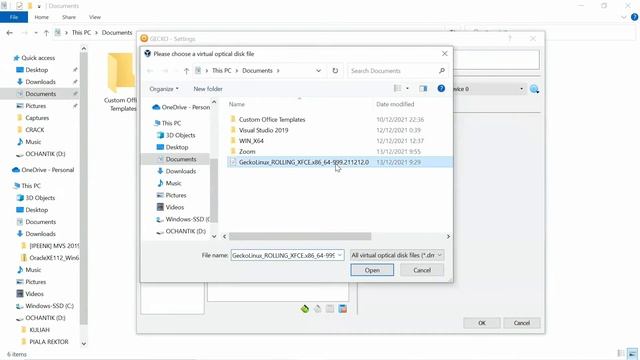
Task: Open the file type filter dropdown
Action: (397, 255)
